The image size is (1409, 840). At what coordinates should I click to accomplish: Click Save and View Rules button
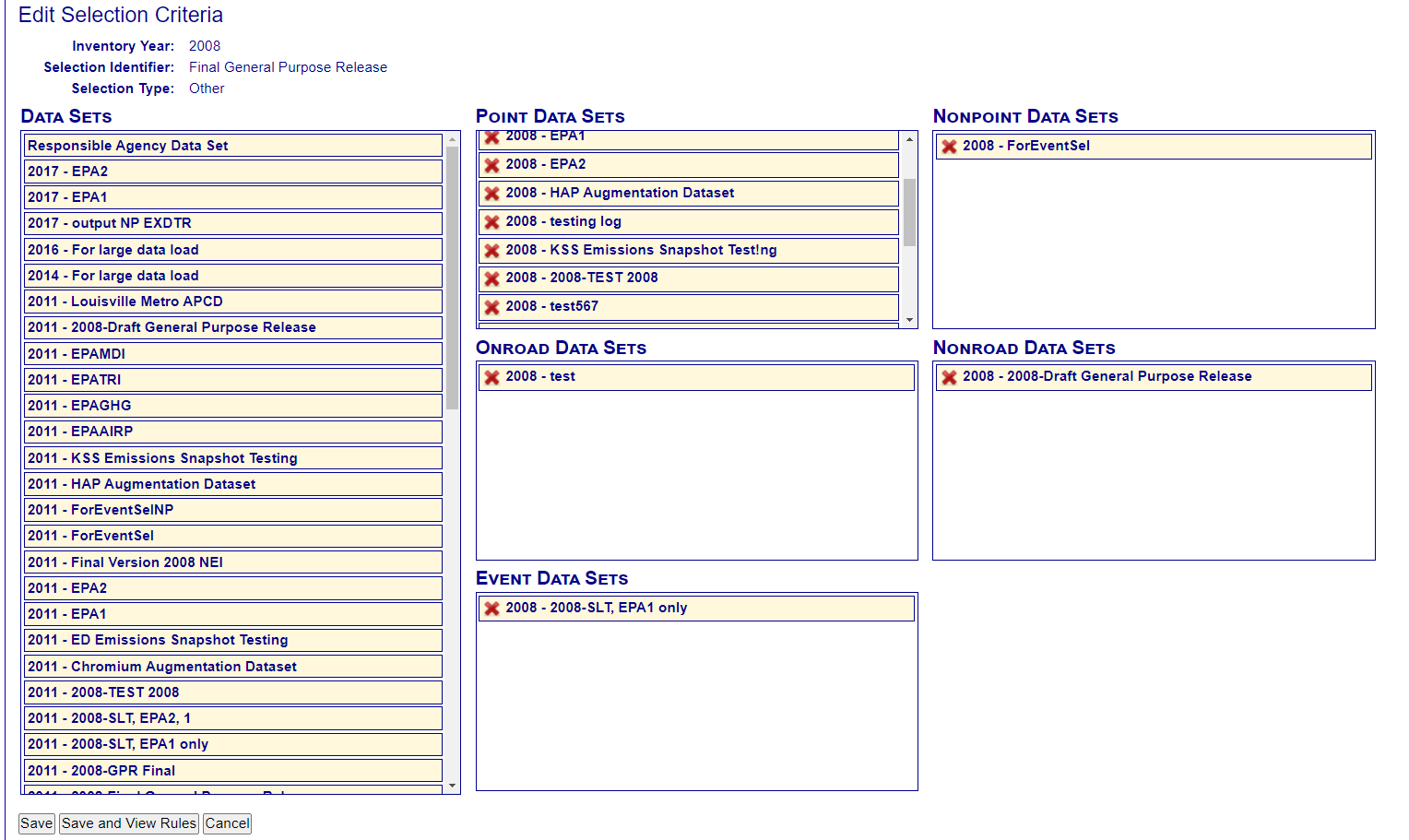pyautogui.click(x=129, y=823)
